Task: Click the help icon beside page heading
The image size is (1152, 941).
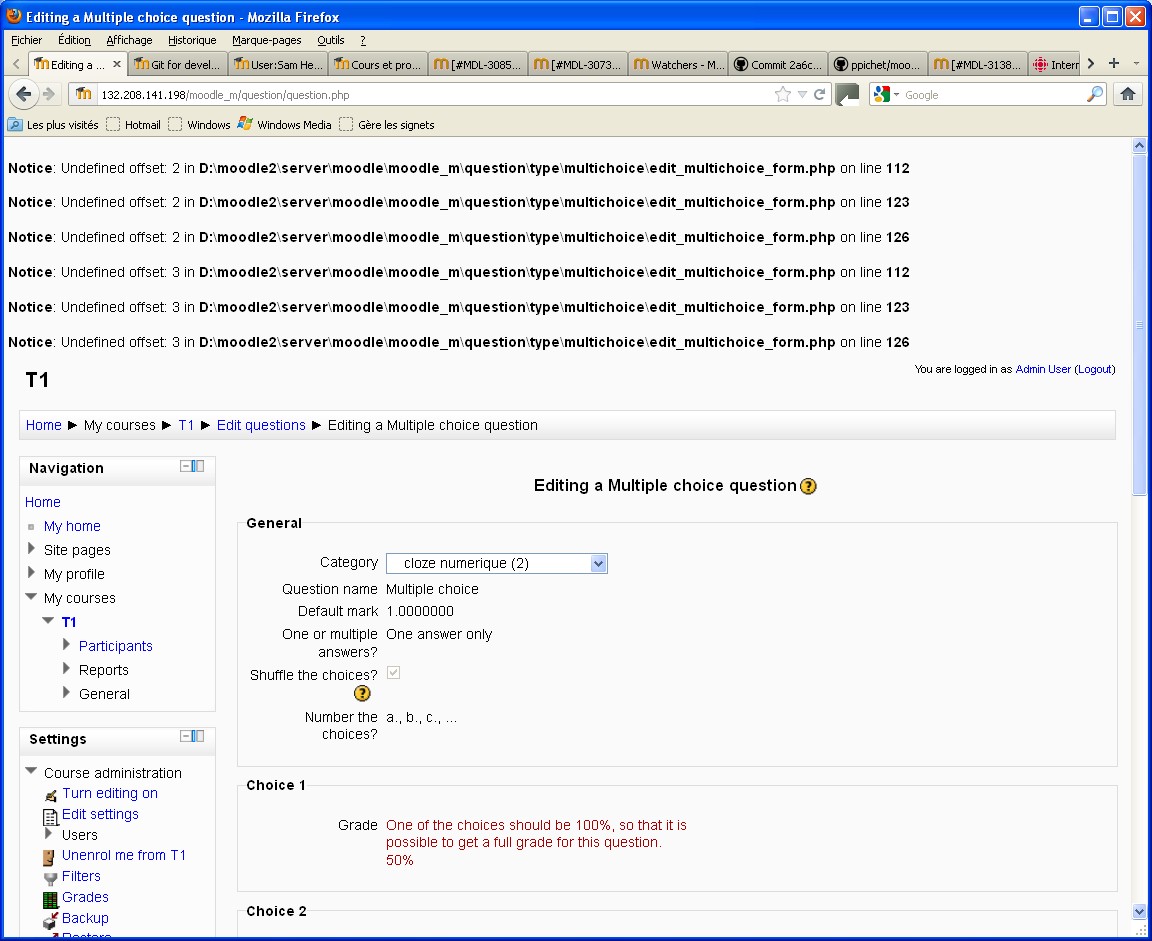Action: (808, 486)
